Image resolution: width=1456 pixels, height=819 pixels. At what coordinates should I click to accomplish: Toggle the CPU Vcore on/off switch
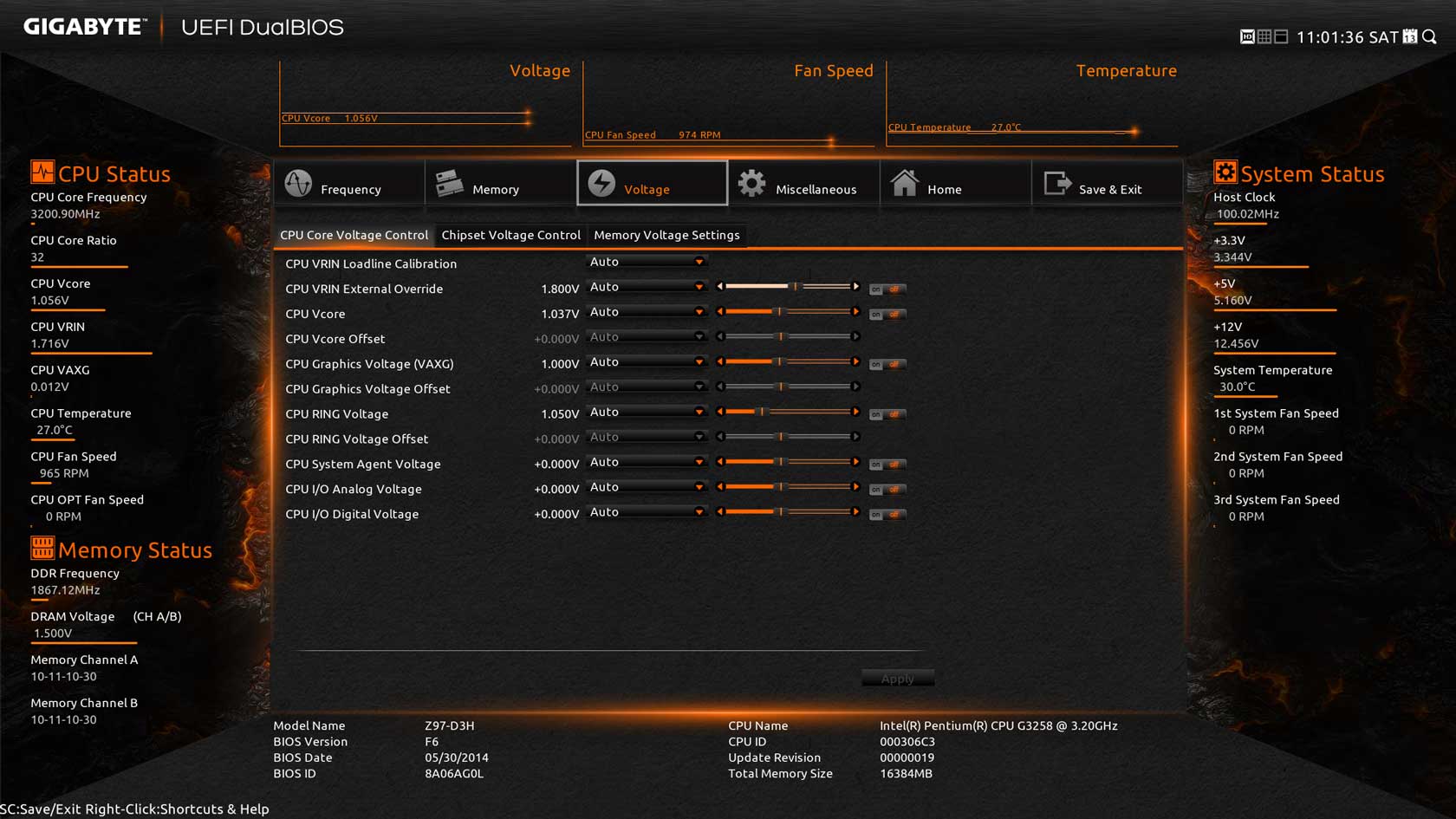[887, 315]
